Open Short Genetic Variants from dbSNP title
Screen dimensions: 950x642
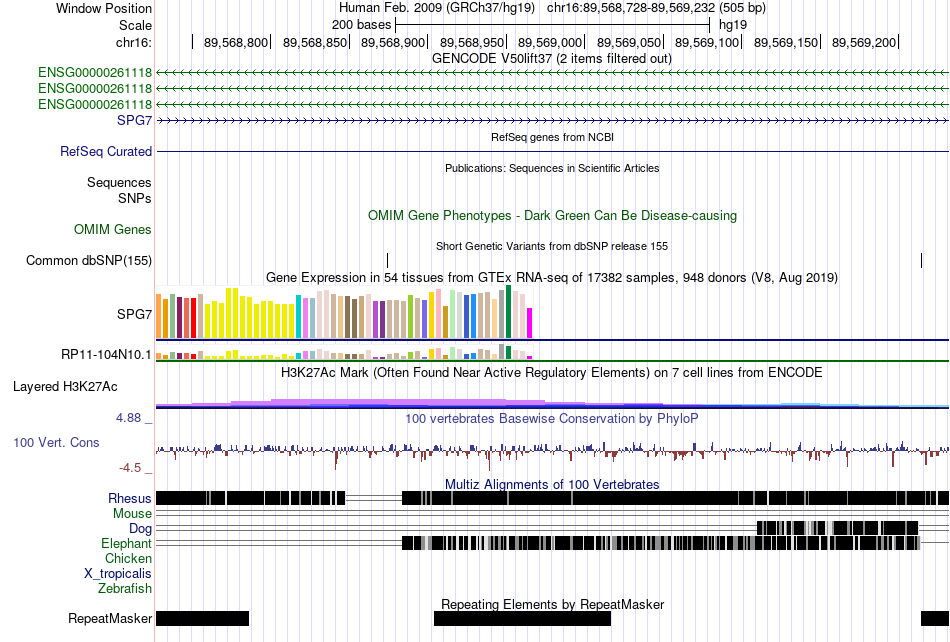552,247
